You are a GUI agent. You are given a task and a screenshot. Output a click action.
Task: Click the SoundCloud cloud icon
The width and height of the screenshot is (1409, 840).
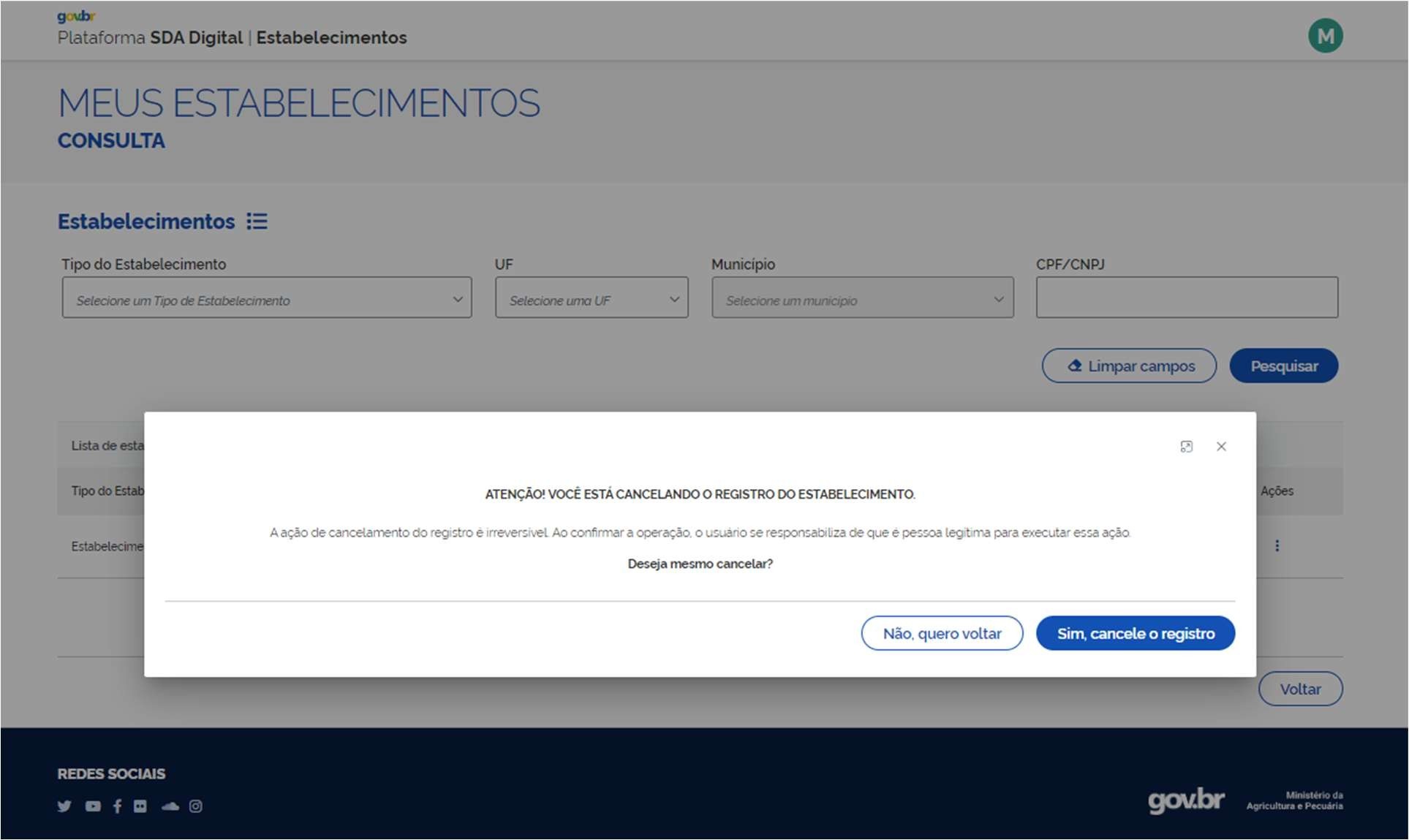pyautogui.click(x=170, y=806)
